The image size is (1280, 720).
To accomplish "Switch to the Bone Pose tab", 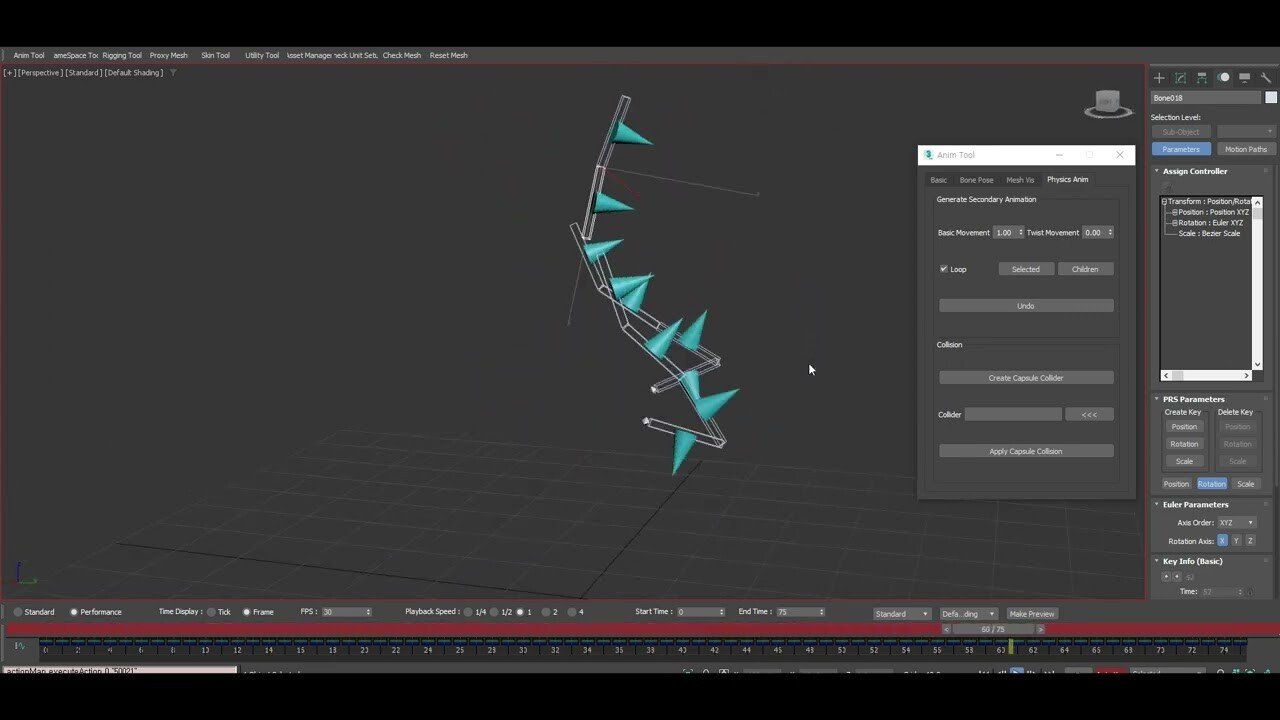I will pos(976,179).
